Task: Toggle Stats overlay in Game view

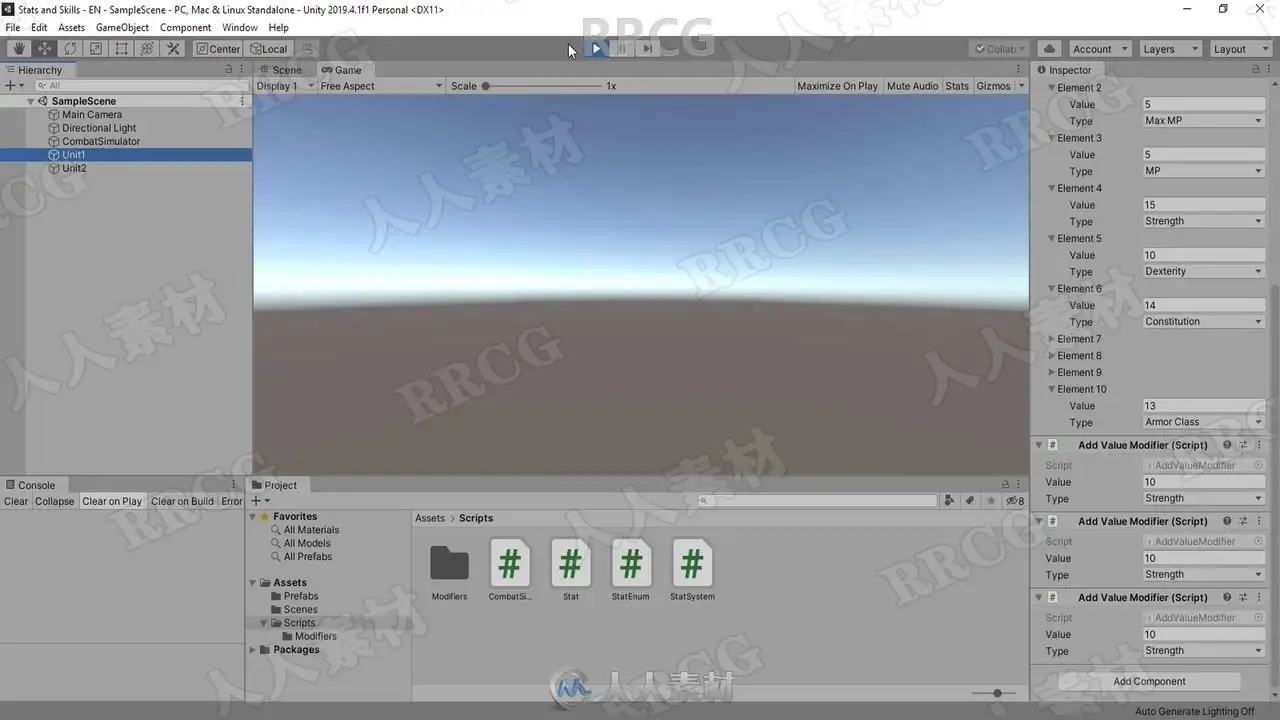Action: [957, 86]
